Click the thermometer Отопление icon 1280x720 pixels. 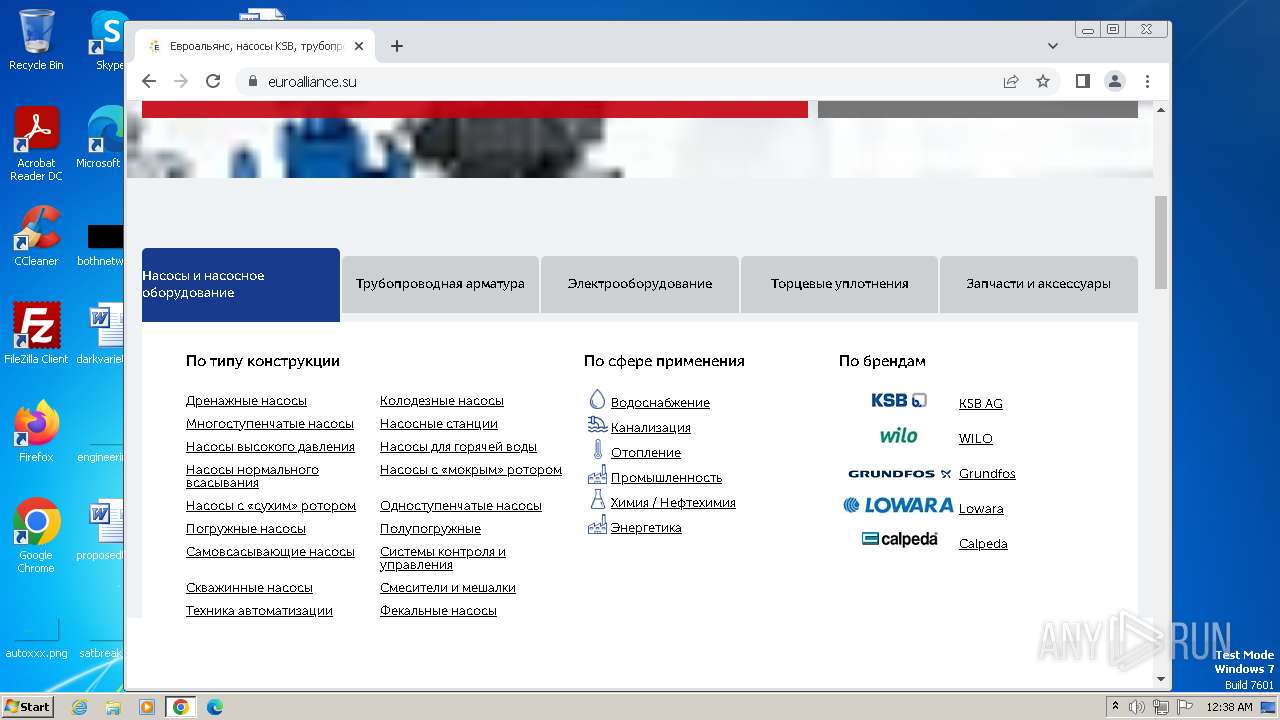tap(597, 450)
